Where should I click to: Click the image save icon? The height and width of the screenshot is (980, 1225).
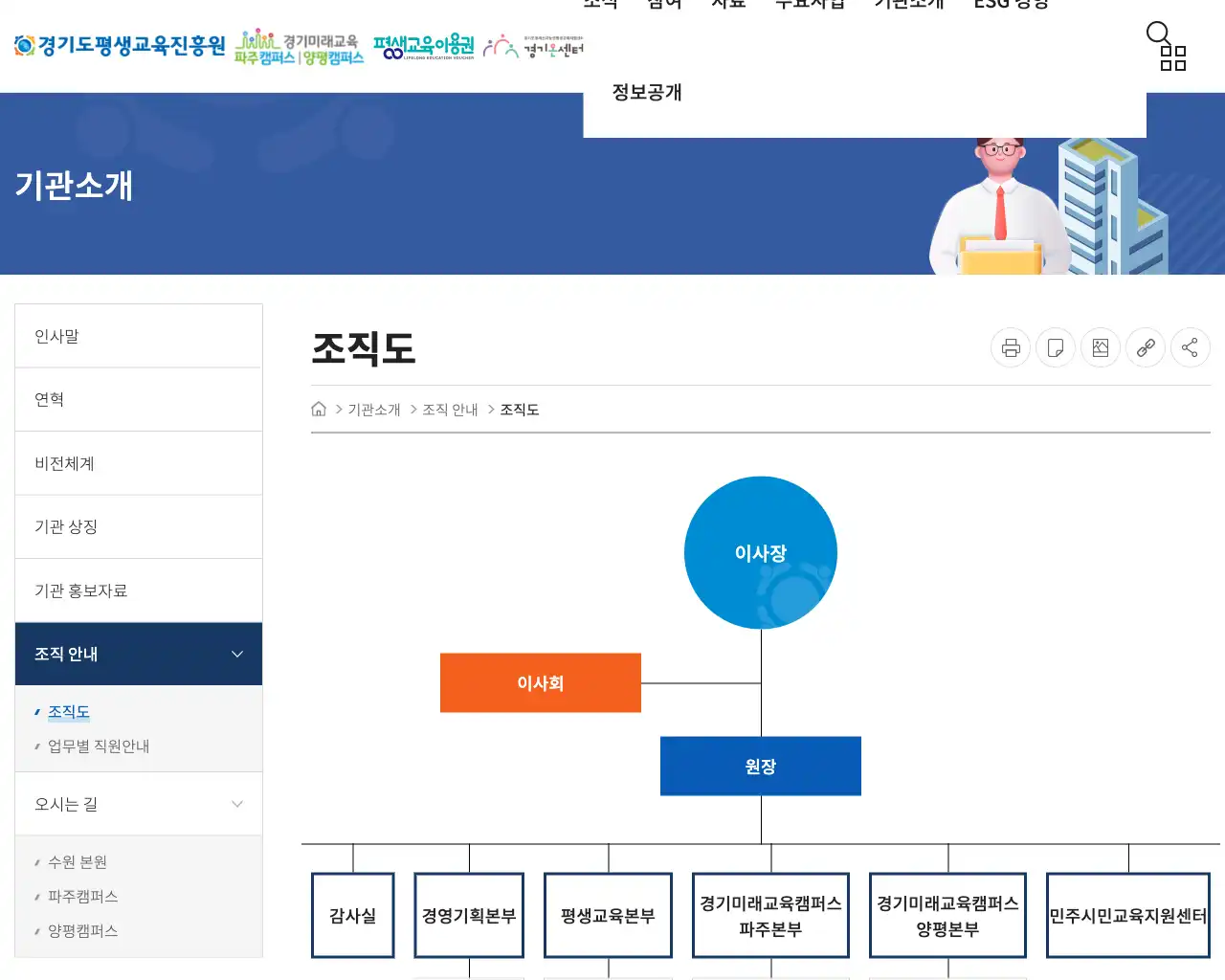(x=1101, y=347)
